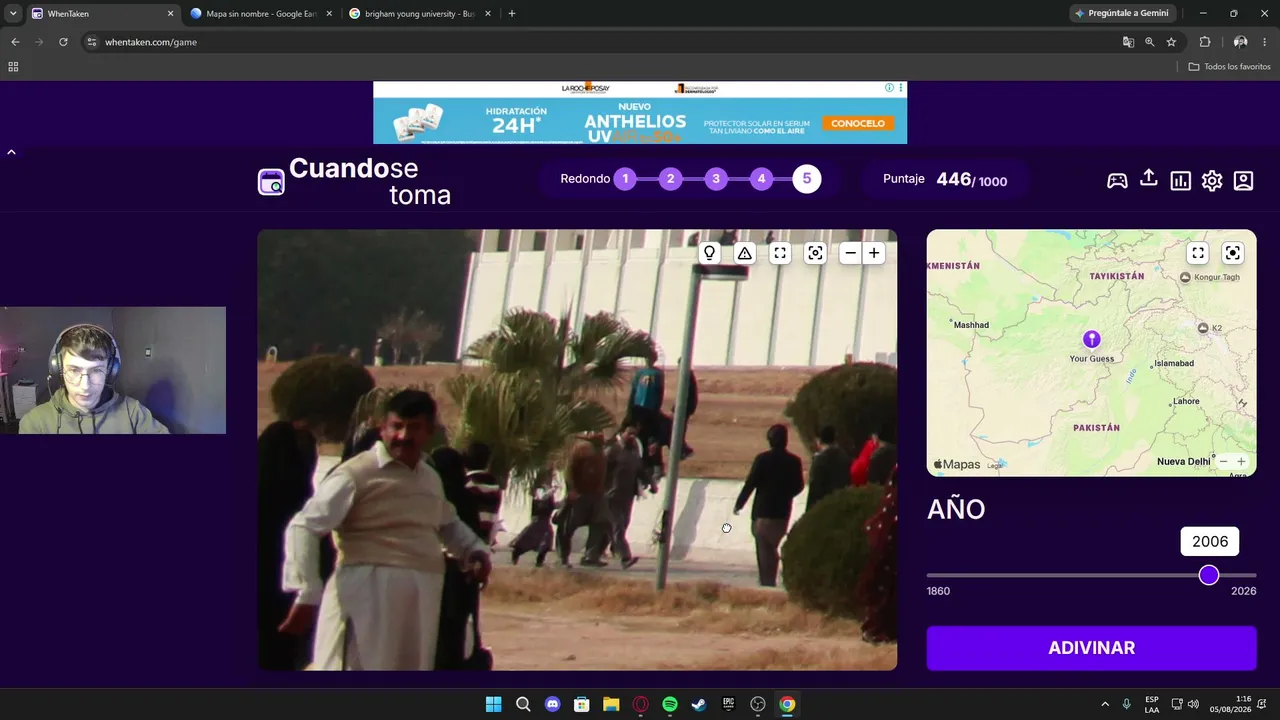View site information icon in address bar
The image size is (1280, 720).
tap(92, 42)
